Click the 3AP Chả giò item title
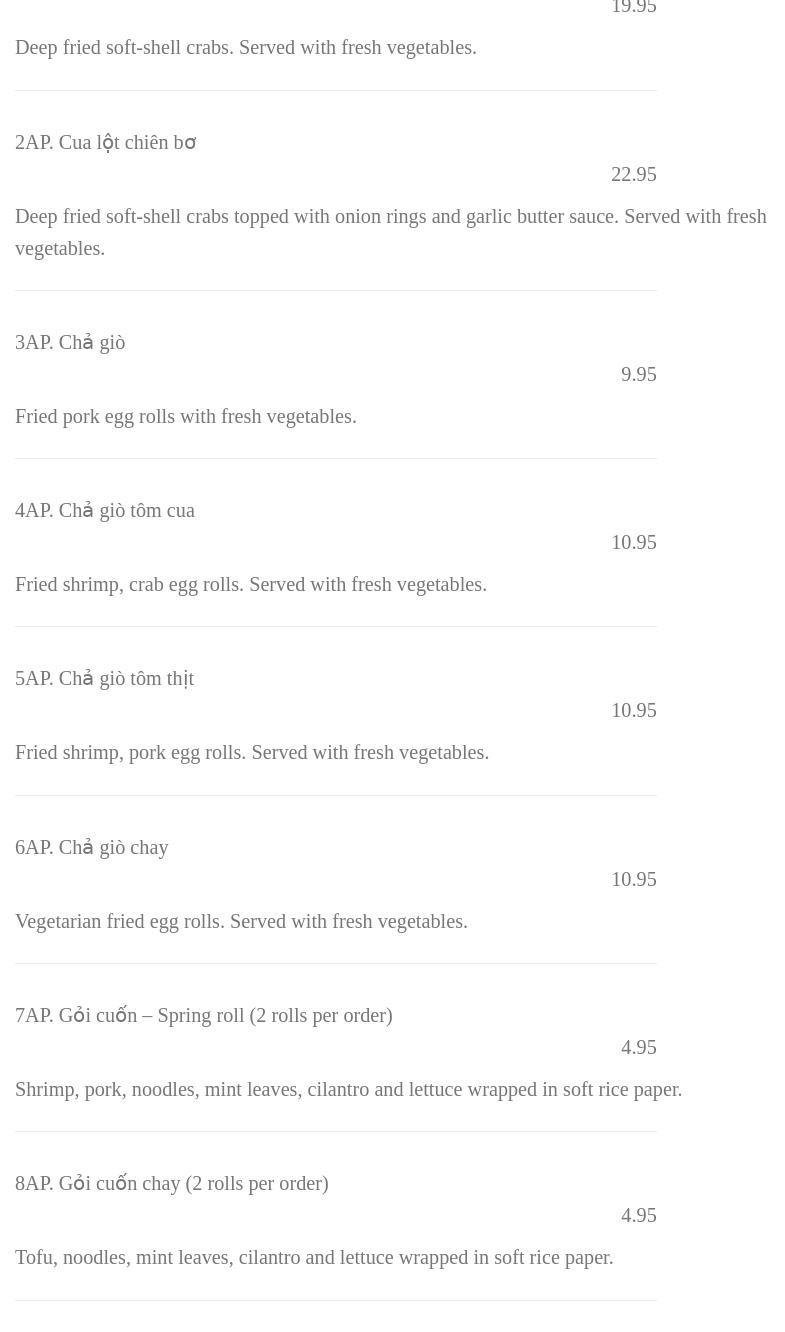785x1332 pixels. point(70,342)
